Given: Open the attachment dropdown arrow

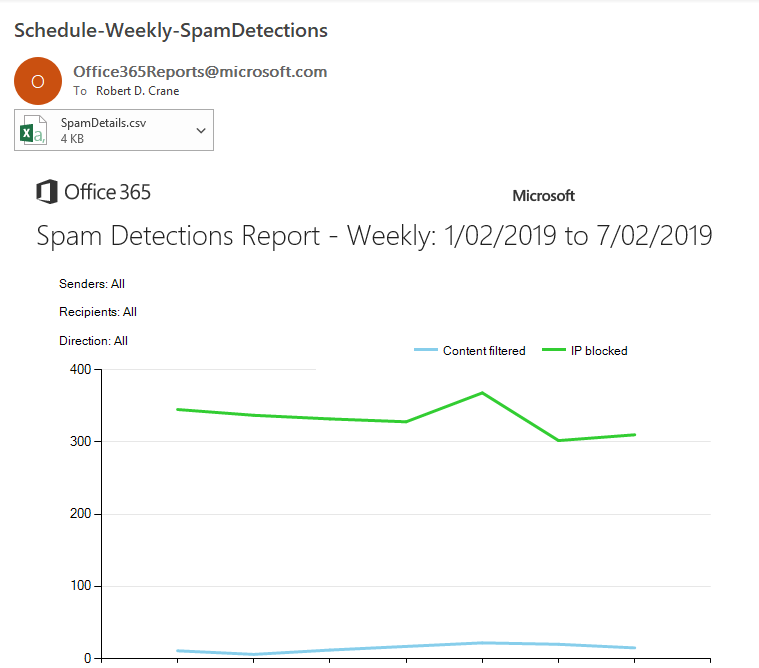Looking at the screenshot, I should pyautogui.click(x=201, y=130).
